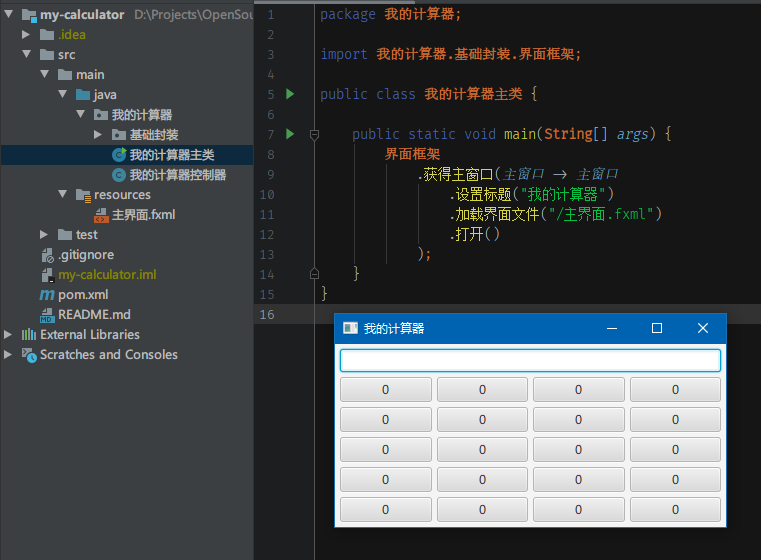Image resolution: width=761 pixels, height=560 pixels.
Task: Click the my-calculator.iml file icon
Action: click(48, 275)
